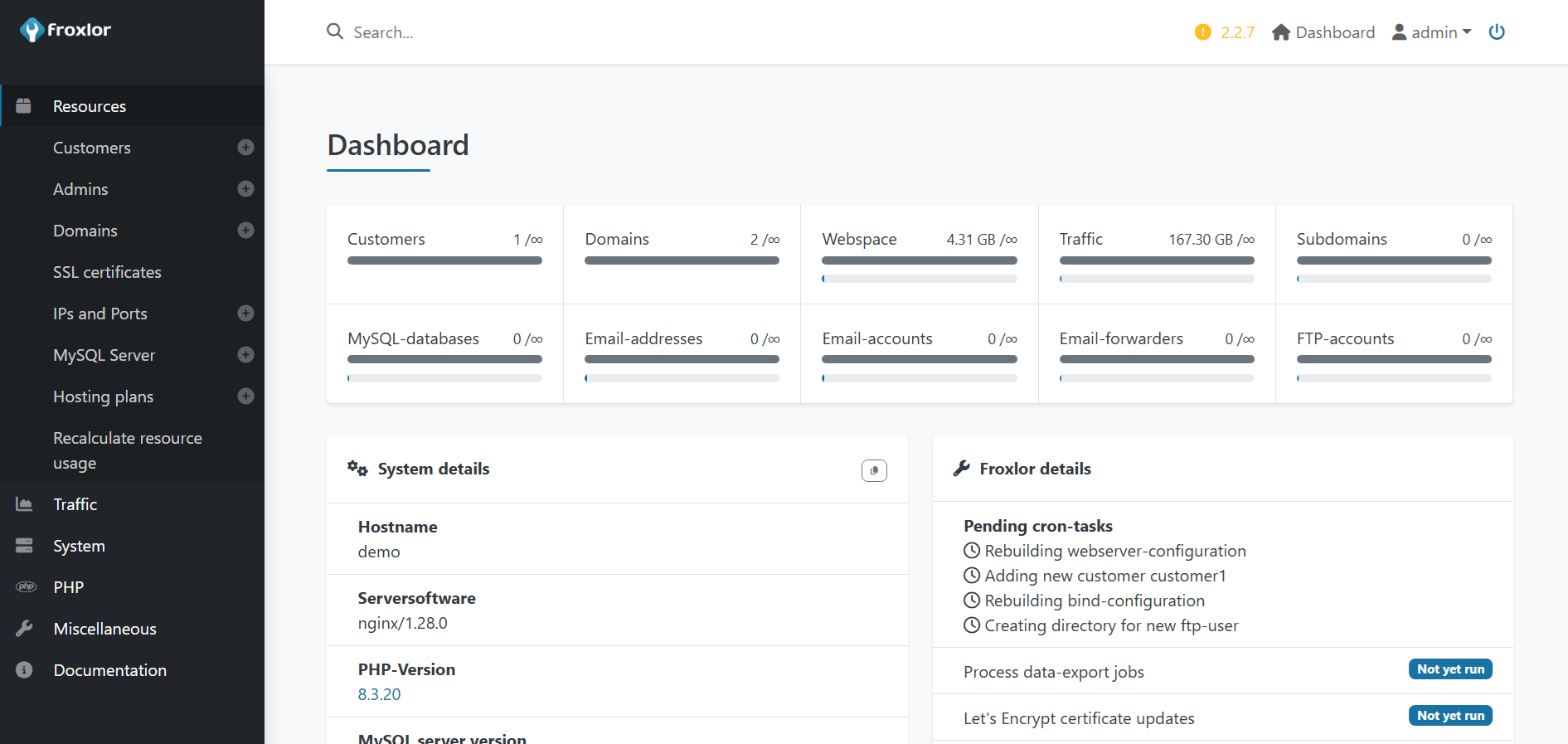Screen dimensions: 1568x744
Task: Add IPs and Ports plus icon
Action: pos(245,314)
